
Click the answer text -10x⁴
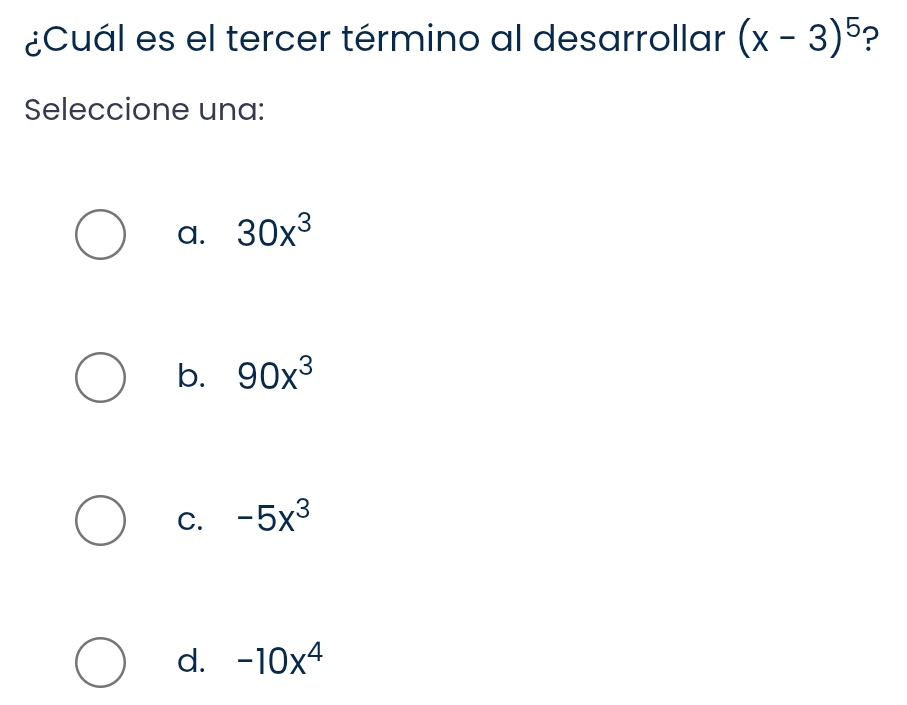279,661
